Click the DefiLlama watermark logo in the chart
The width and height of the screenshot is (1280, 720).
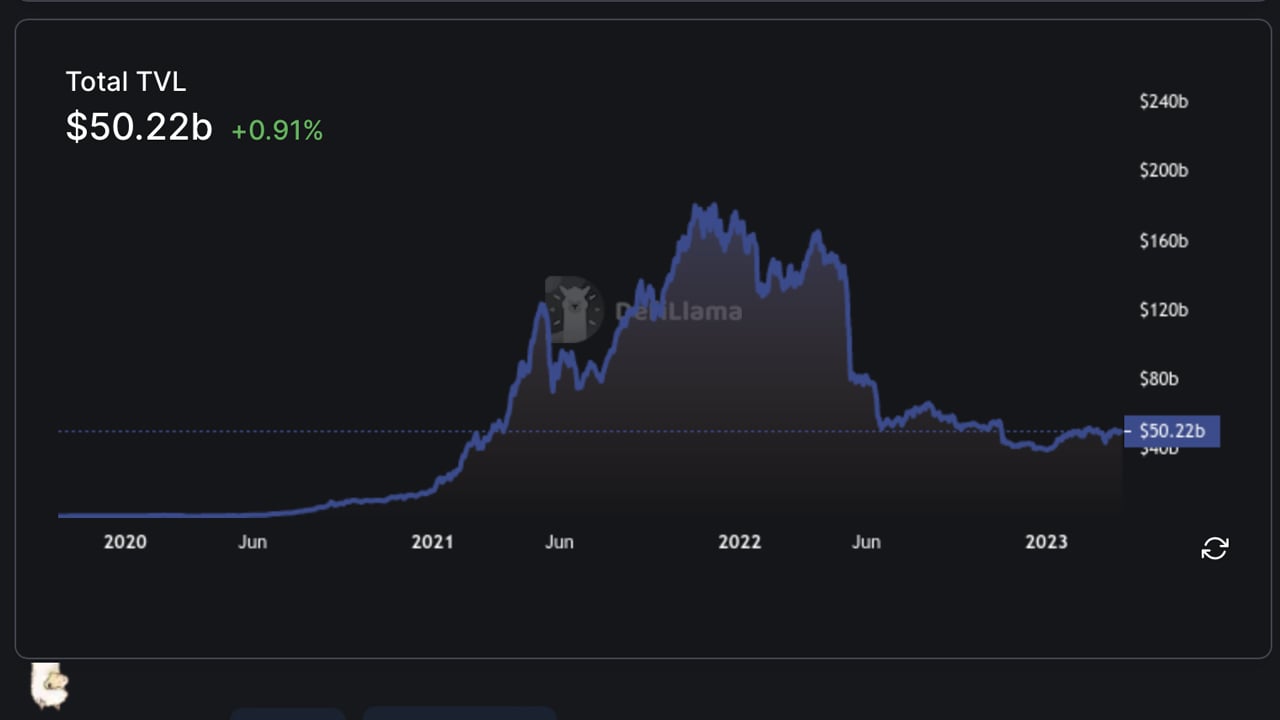643,310
